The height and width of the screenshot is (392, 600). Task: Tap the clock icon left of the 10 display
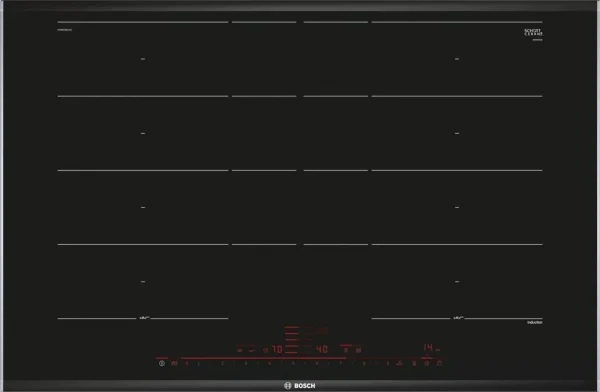[265, 350]
